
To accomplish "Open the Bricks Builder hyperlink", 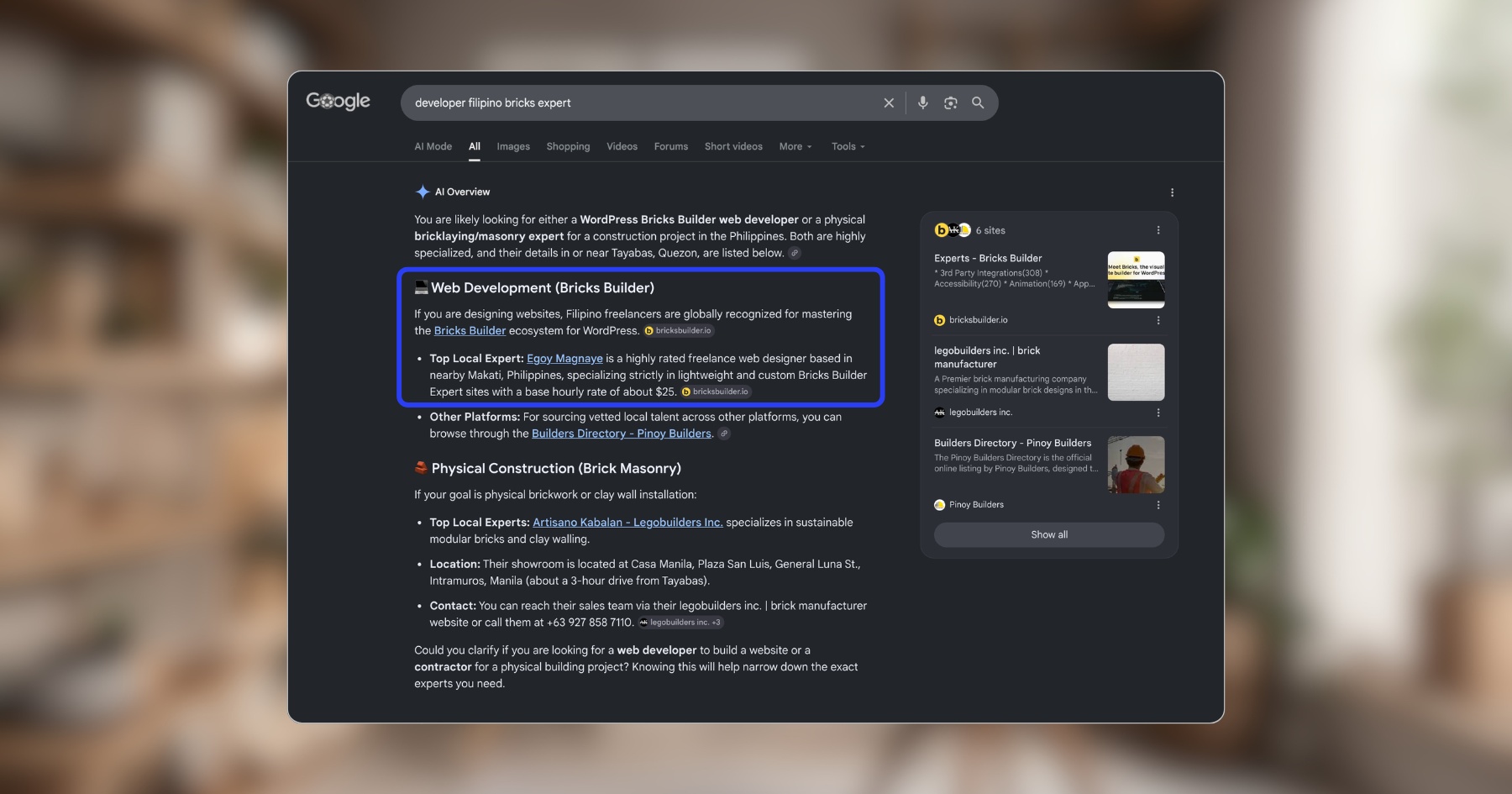I will pyautogui.click(x=470, y=330).
